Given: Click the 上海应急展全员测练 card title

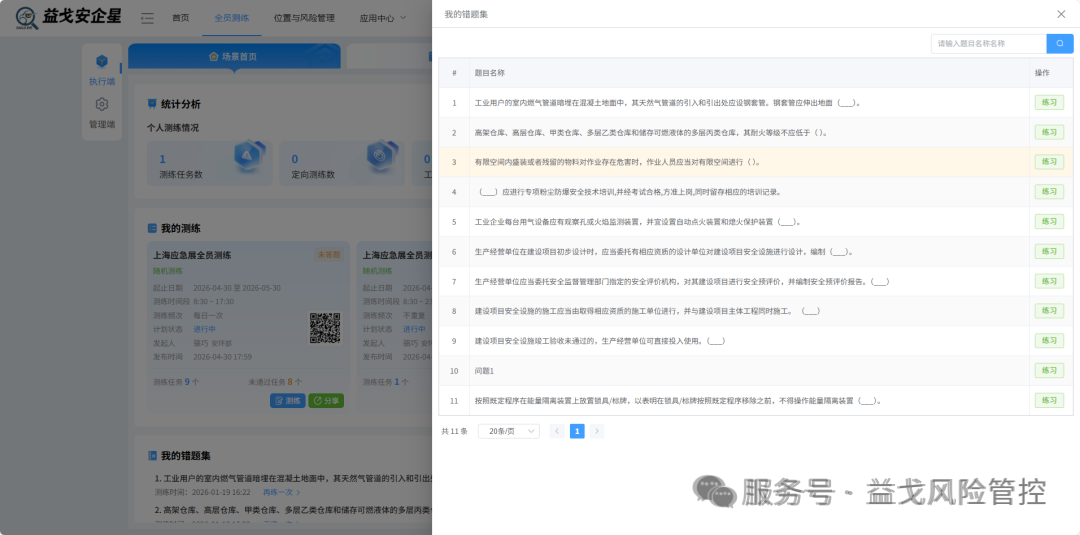Looking at the screenshot, I should click(192, 255).
